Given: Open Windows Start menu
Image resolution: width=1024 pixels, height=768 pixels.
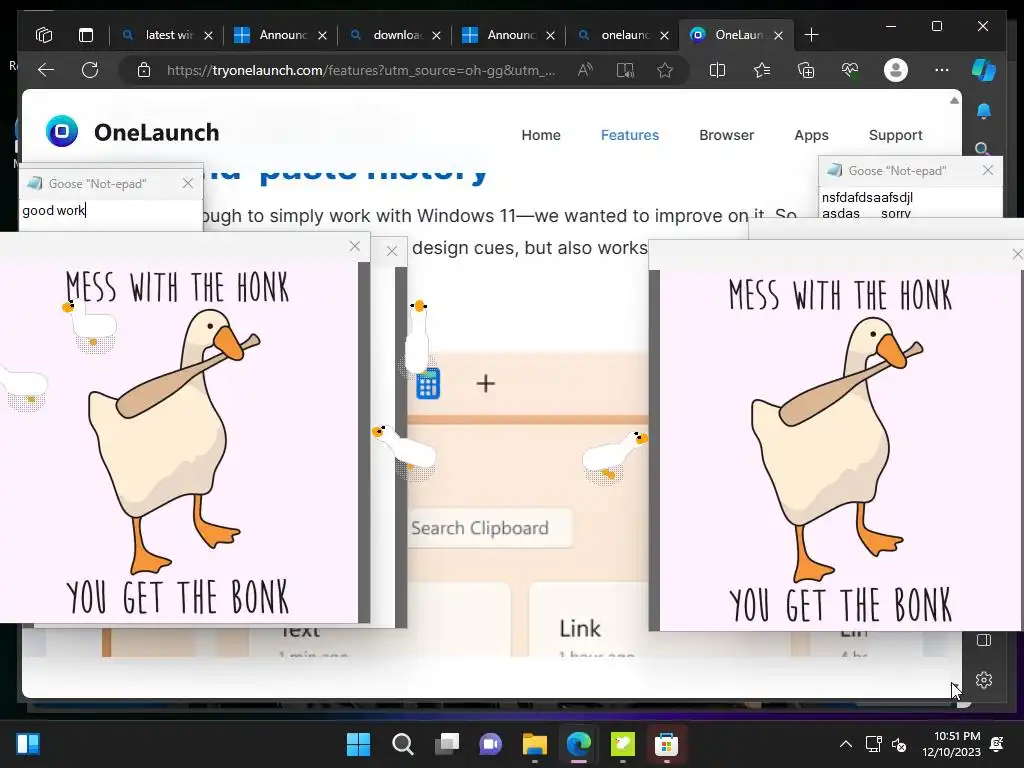Looking at the screenshot, I should (358, 744).
